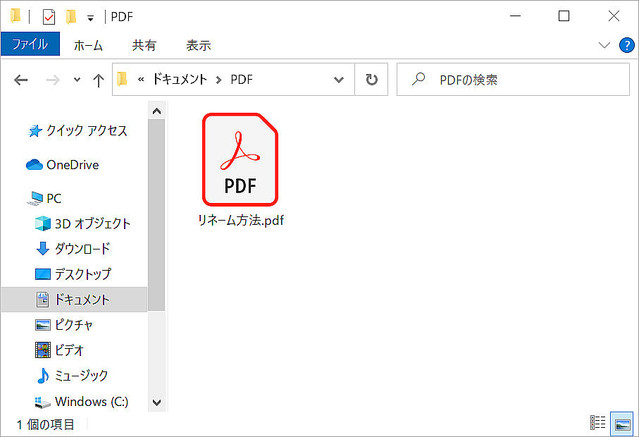Switch to the 共有 ribbon tab
The width and height of the screenshot is (639, 437).
pyautogui.click(x=144, y=45)
